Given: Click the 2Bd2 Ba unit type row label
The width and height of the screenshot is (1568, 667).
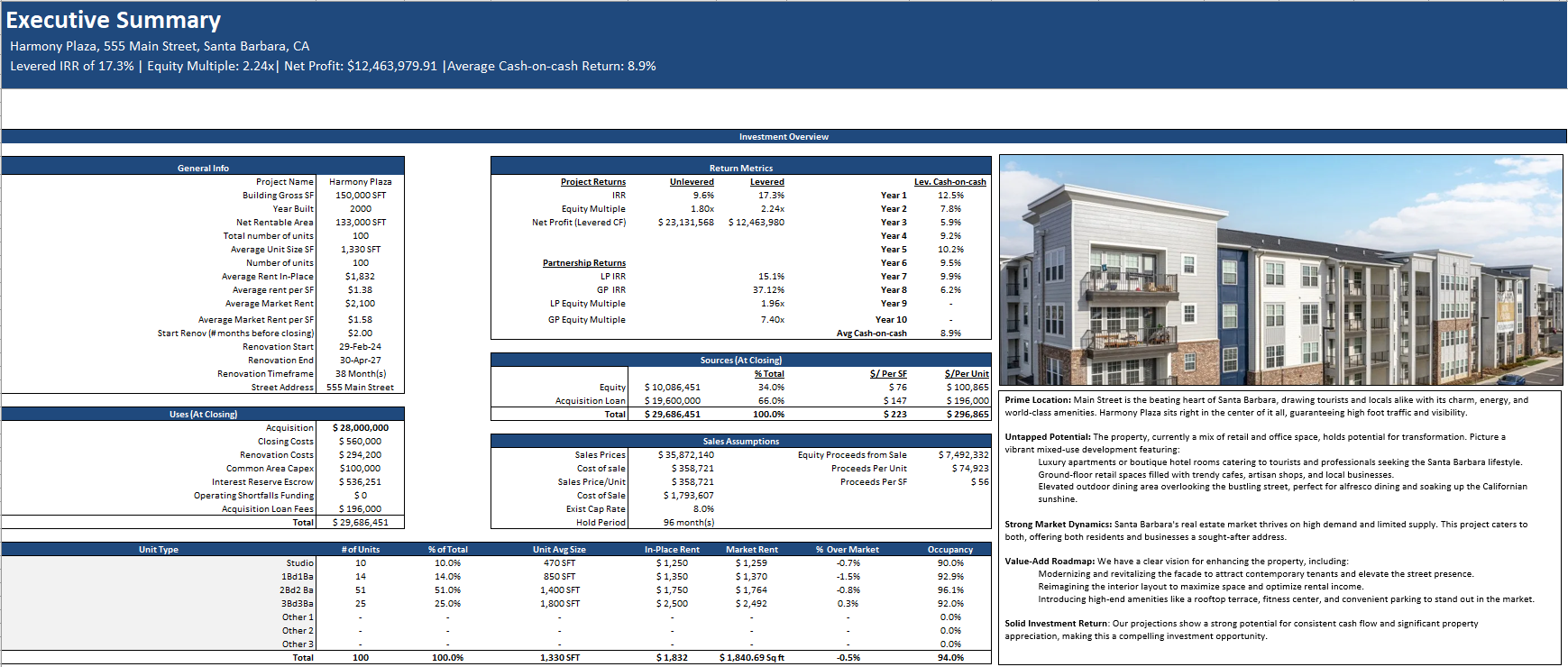Looking at the screenshot, I should click(x=297, y=590).
